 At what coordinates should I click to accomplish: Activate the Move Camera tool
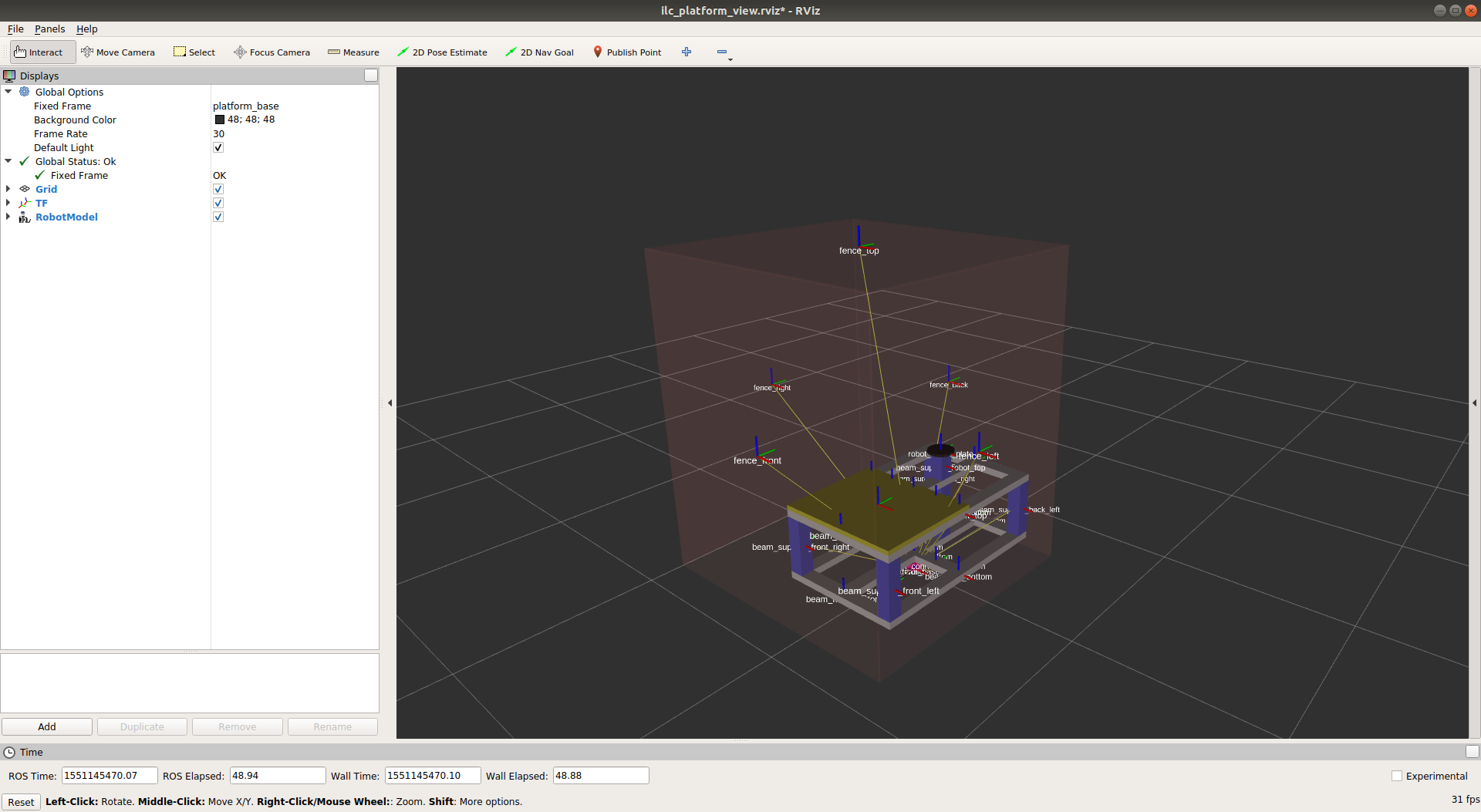tap(118, 52)
